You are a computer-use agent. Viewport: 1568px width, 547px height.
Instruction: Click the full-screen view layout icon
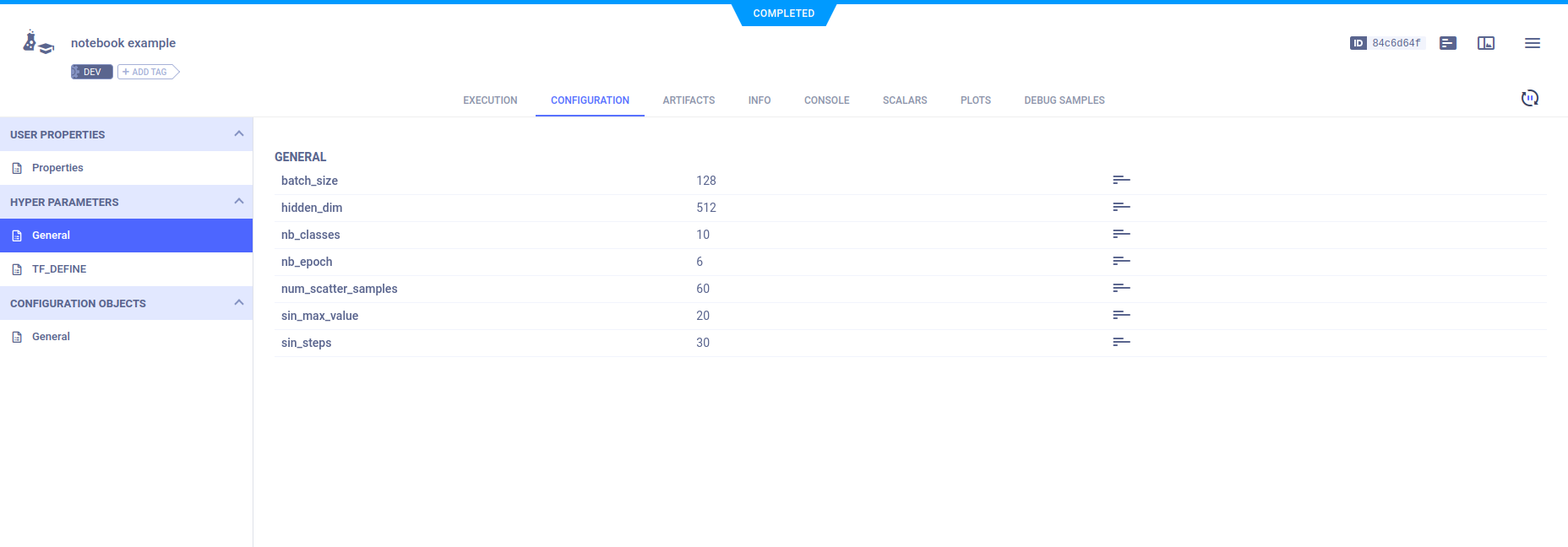1485,43
